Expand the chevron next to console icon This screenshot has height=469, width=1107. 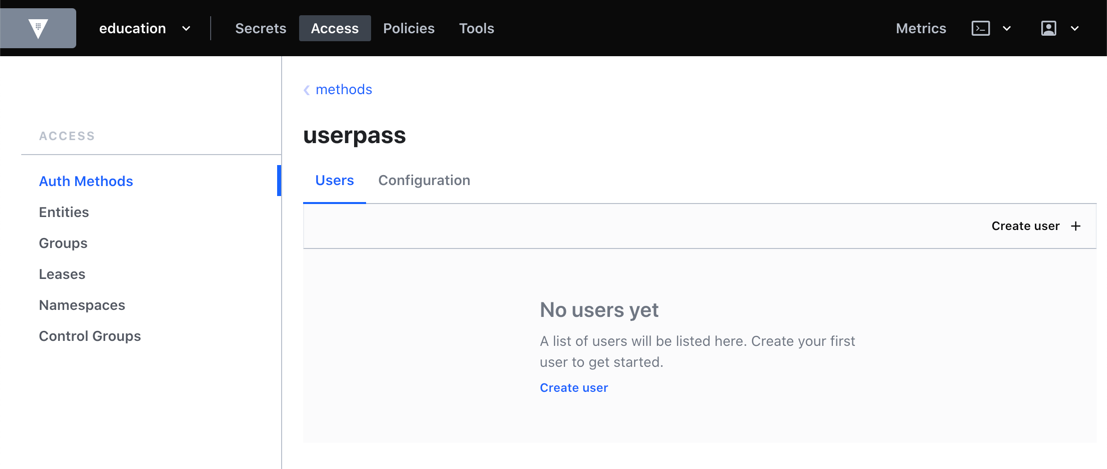click(1007, 28)
